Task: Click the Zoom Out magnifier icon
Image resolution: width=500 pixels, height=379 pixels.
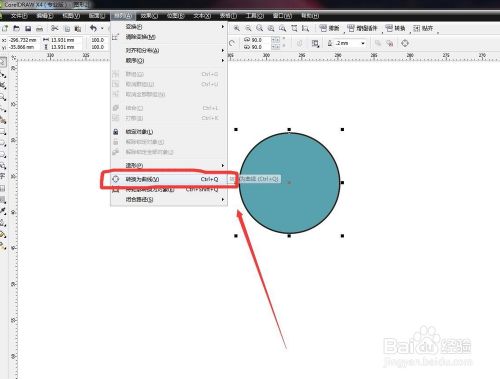Action: 248,29
